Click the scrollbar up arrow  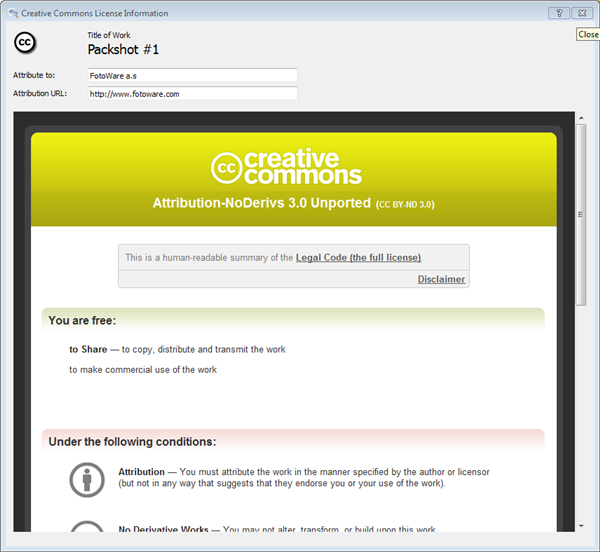[581, 118]
